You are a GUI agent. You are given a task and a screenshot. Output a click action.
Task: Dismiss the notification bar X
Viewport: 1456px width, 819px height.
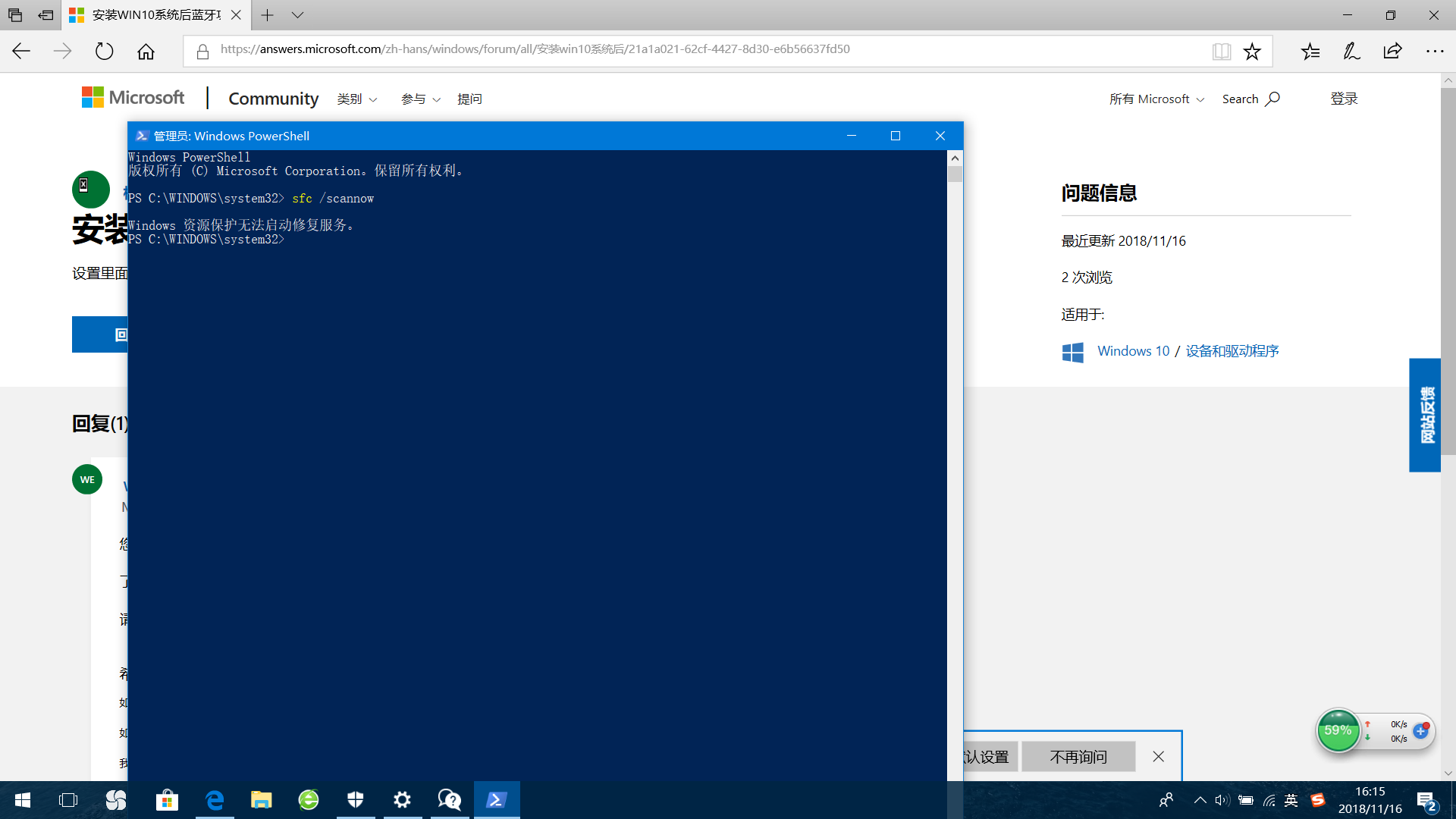tap(1158, 757)
